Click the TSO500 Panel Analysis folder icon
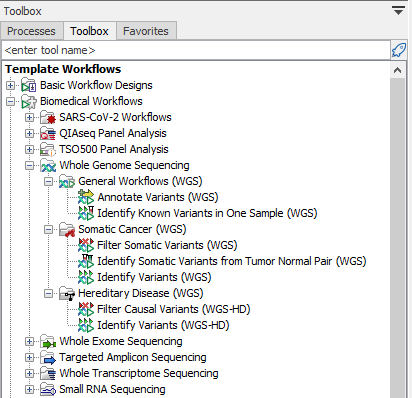Viewport: 412px width, 398px height. click(x=48, y=149)
